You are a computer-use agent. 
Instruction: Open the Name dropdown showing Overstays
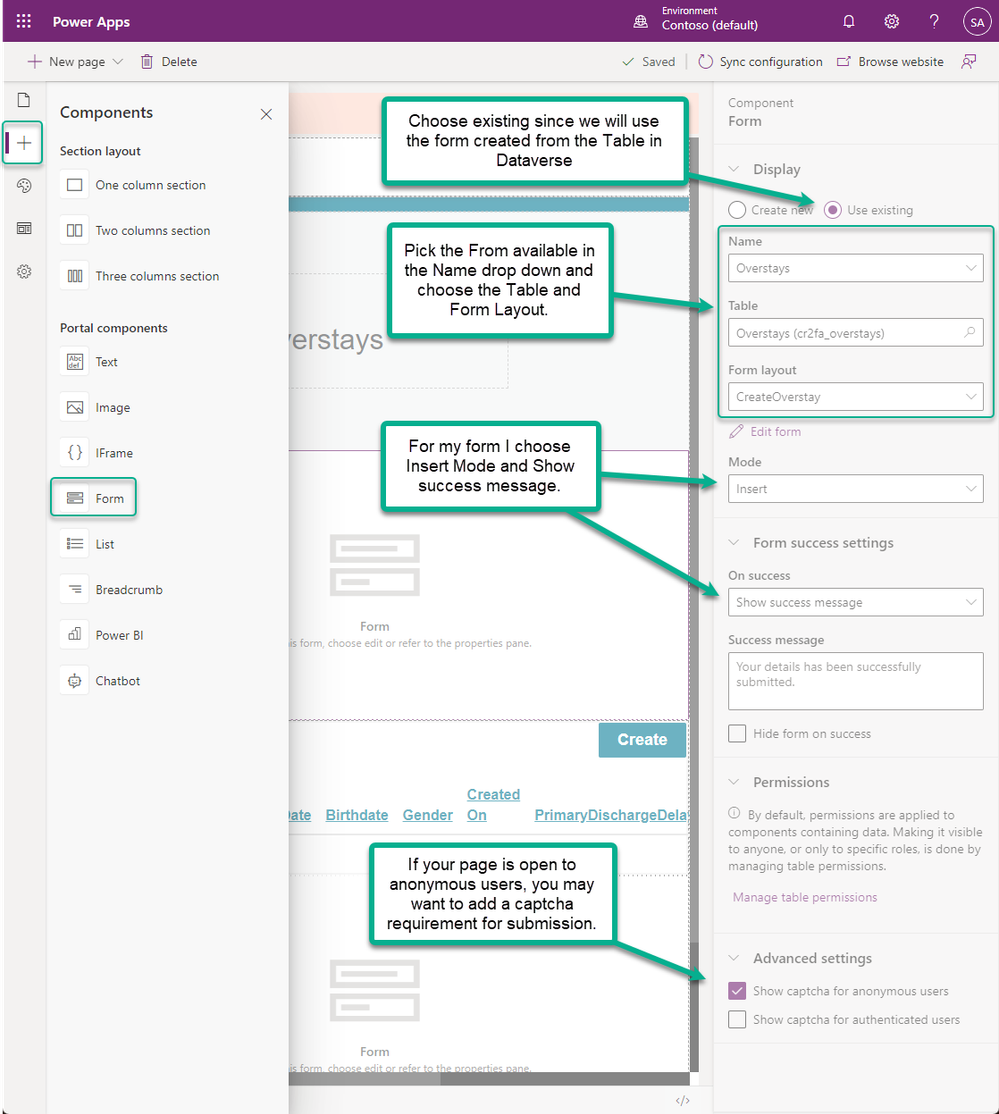[x=855, y=268]
